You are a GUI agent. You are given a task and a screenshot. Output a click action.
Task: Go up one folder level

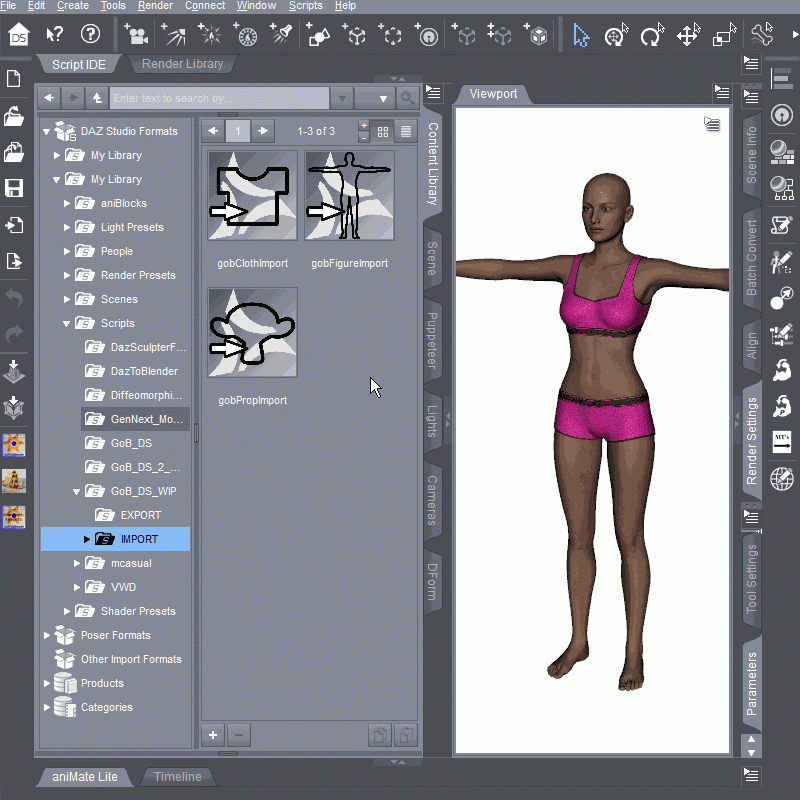coord(97,98)
